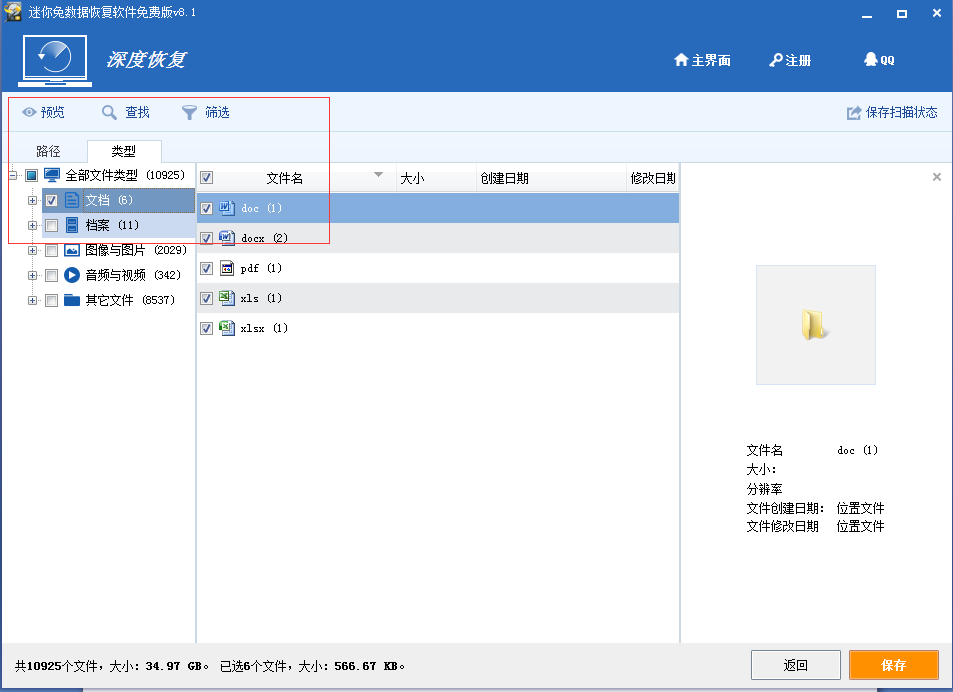Image resolution: width=953 pixels, height=692 pixels.
Task: Click the 'pdf (1)' file name
Action: (261, 269)
